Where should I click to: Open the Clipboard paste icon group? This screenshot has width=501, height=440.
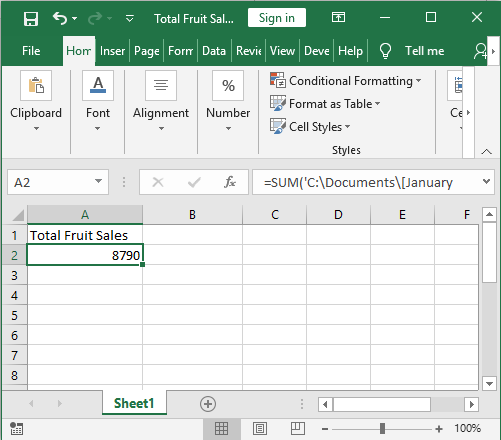[x=36, y=86]
